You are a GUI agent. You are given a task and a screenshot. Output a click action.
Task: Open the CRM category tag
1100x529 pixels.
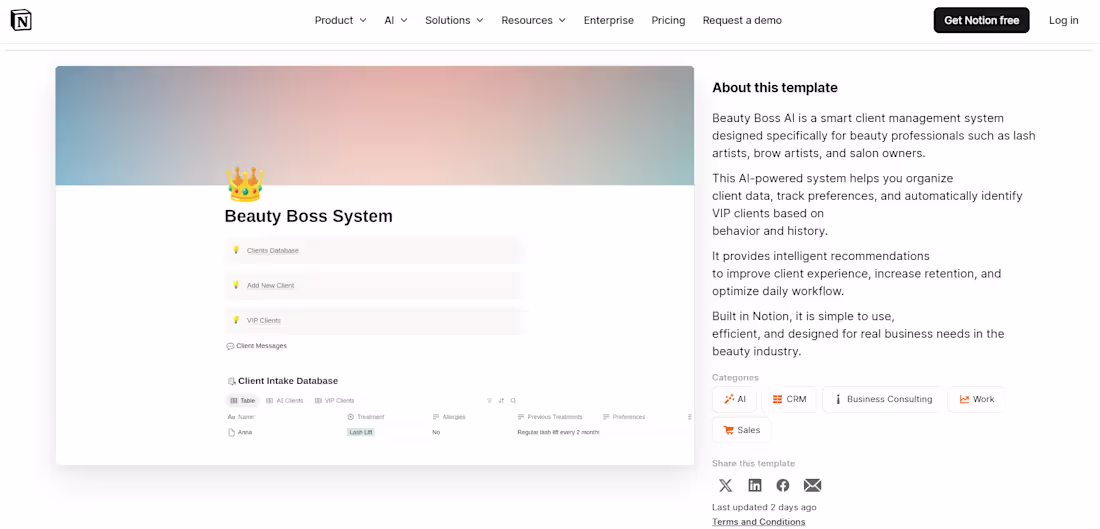click(x=789, y=399)
